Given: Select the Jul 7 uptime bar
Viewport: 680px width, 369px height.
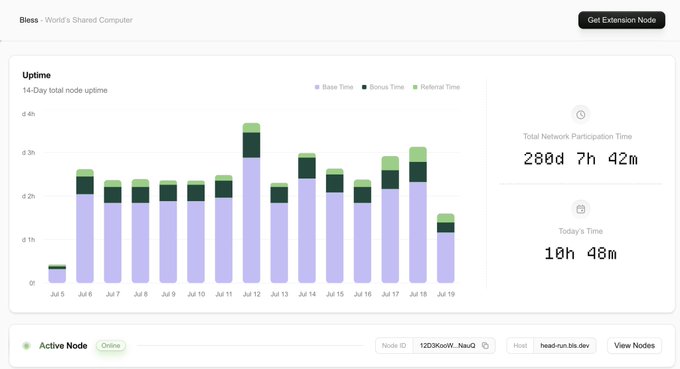Looking at the screenshot, I should coord(113,232).
